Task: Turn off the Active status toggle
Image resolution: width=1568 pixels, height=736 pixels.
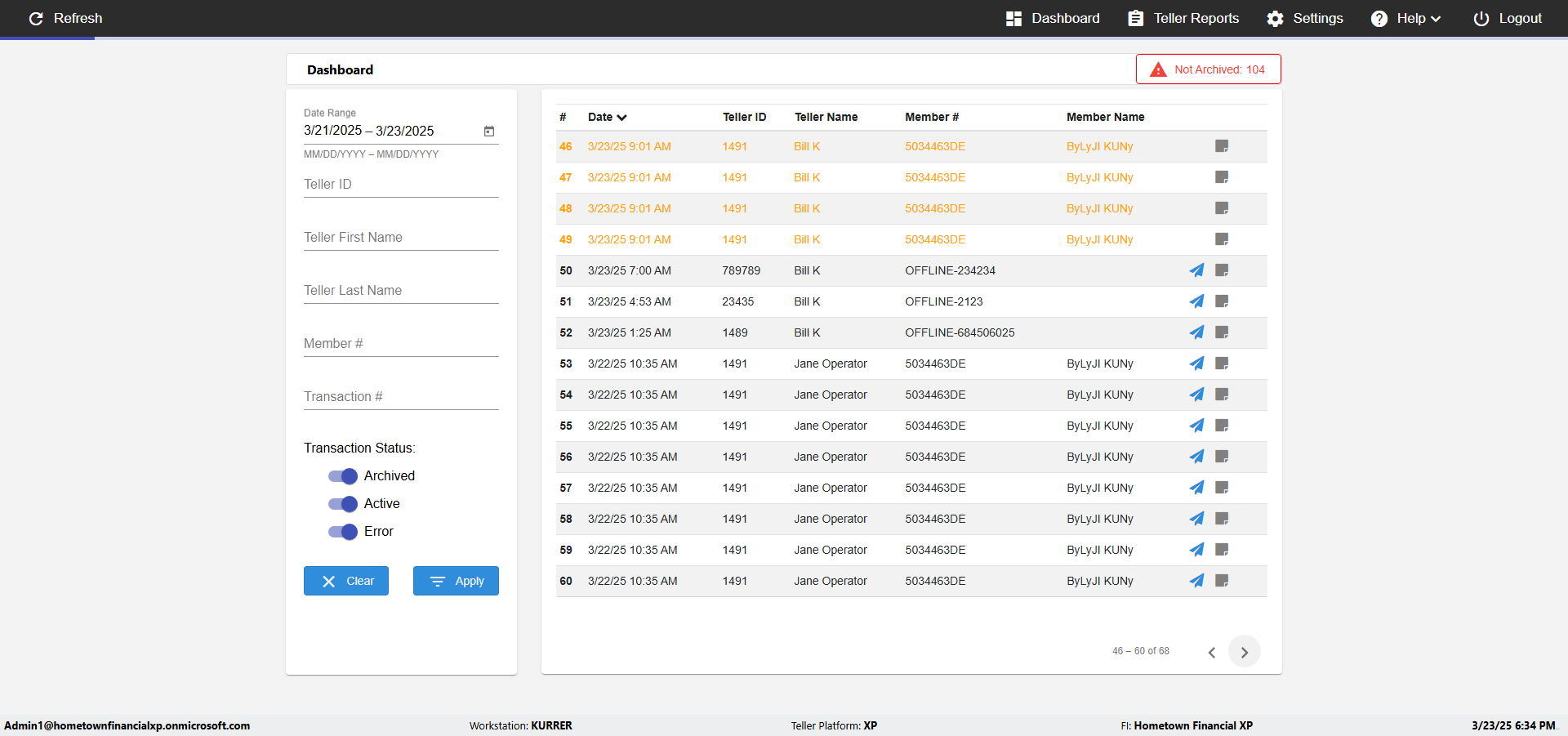Action: point(343,504)
